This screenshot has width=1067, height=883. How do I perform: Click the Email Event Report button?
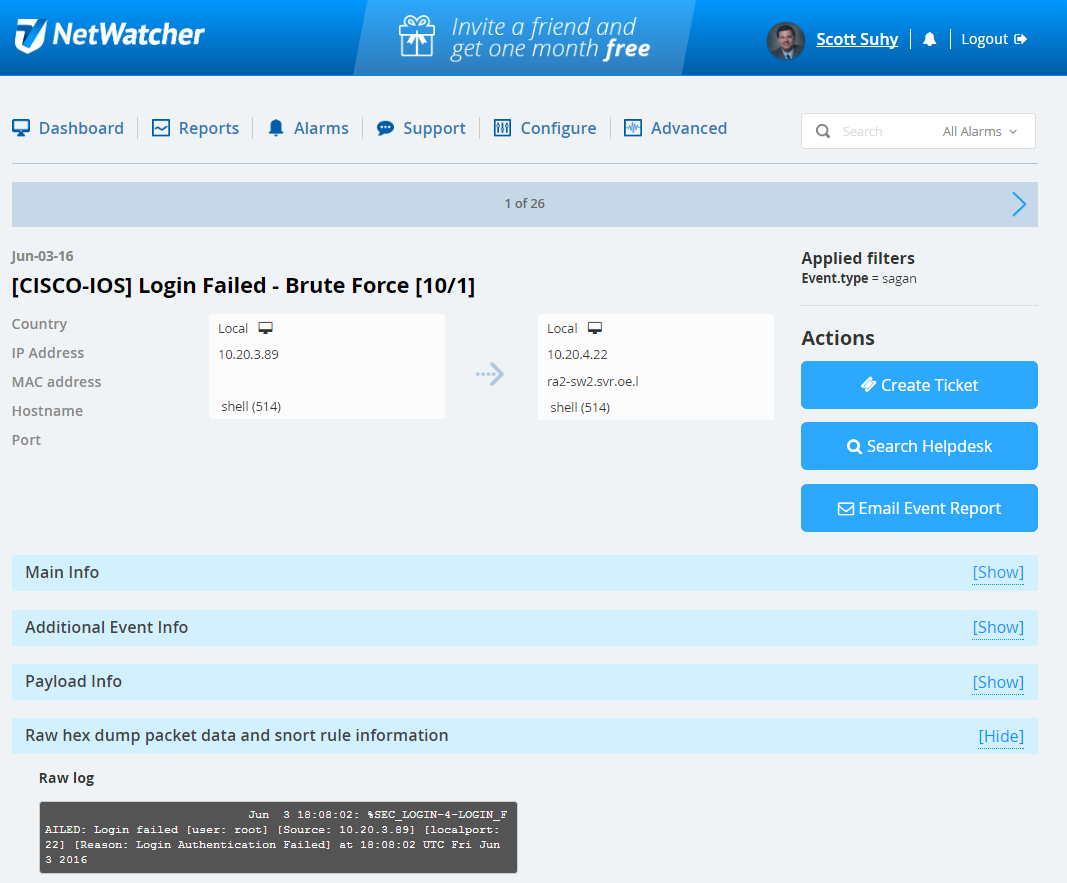(918, 508)
